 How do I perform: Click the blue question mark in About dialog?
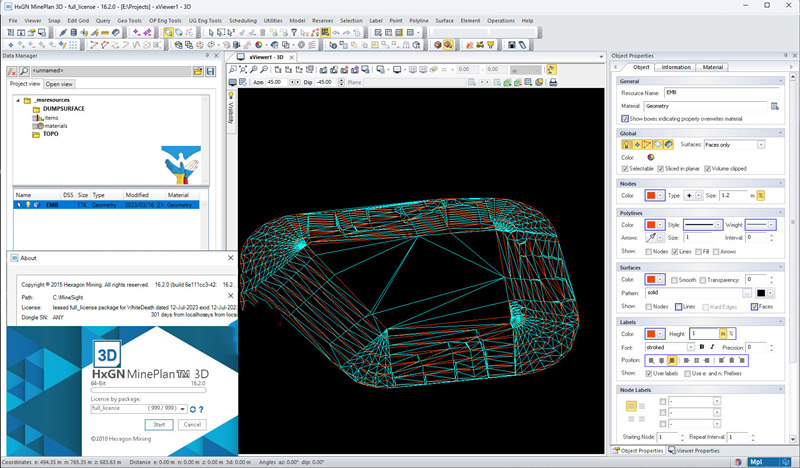coord(201,409)
